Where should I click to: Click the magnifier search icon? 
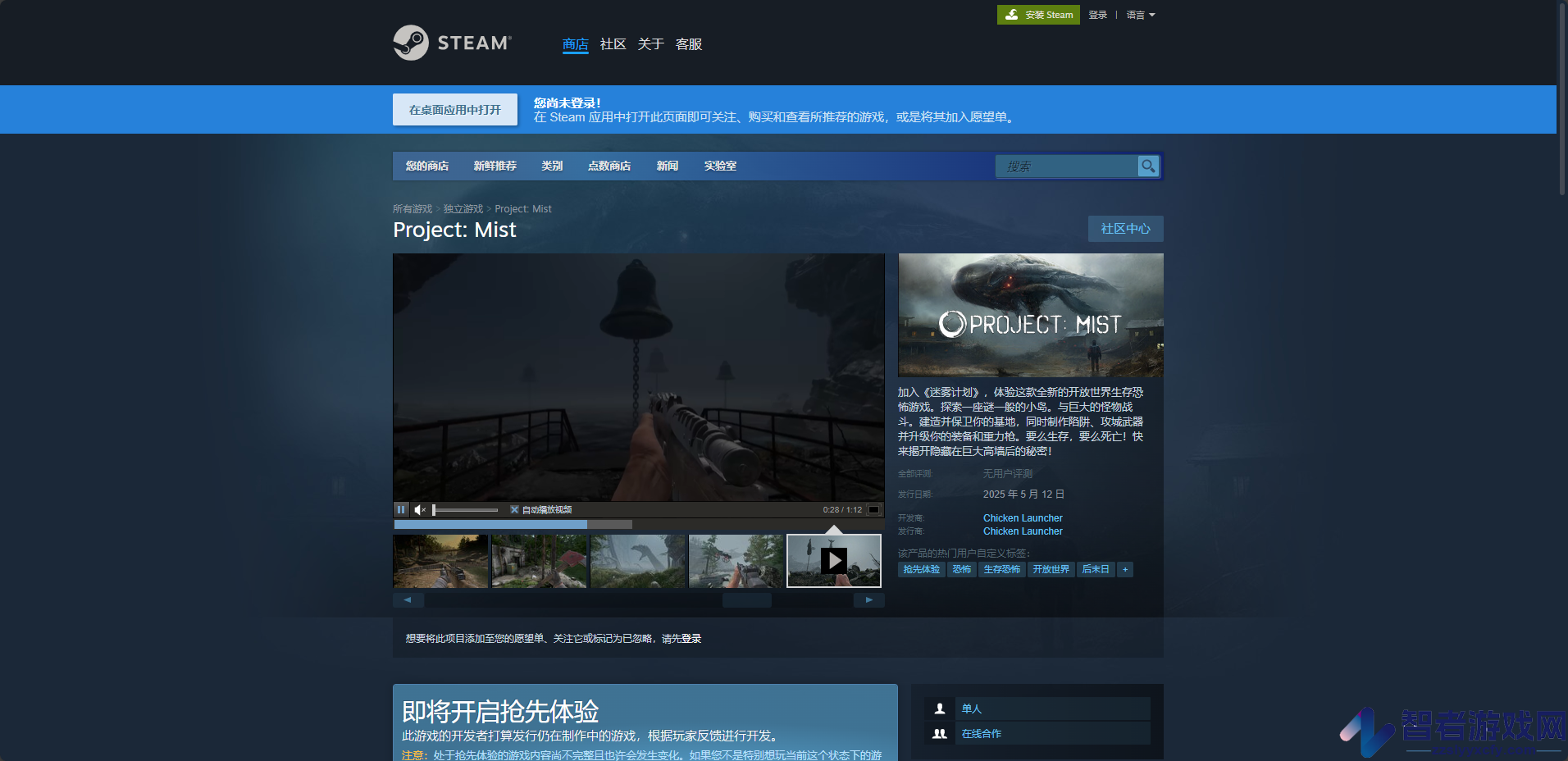(1148, 166)
